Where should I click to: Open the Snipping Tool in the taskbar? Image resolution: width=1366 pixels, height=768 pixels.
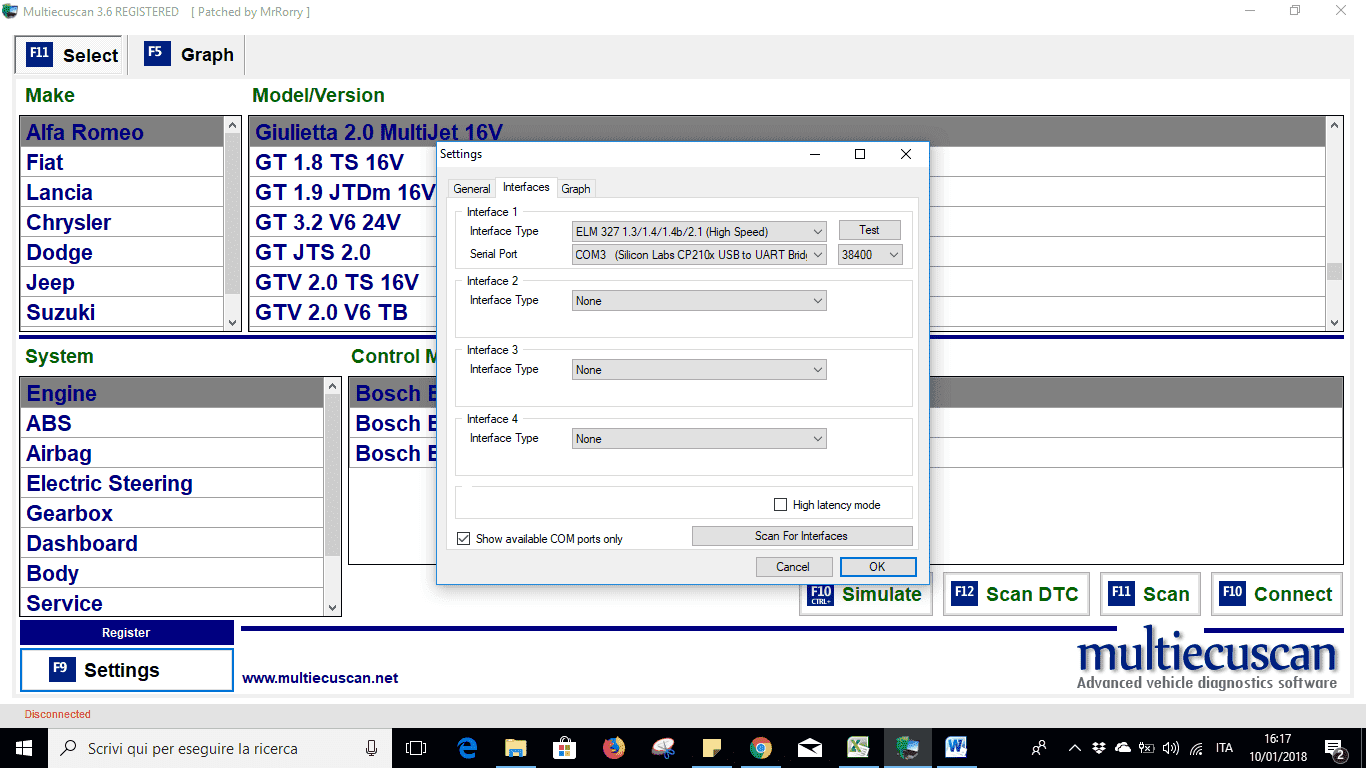click(x=663, y=748)
